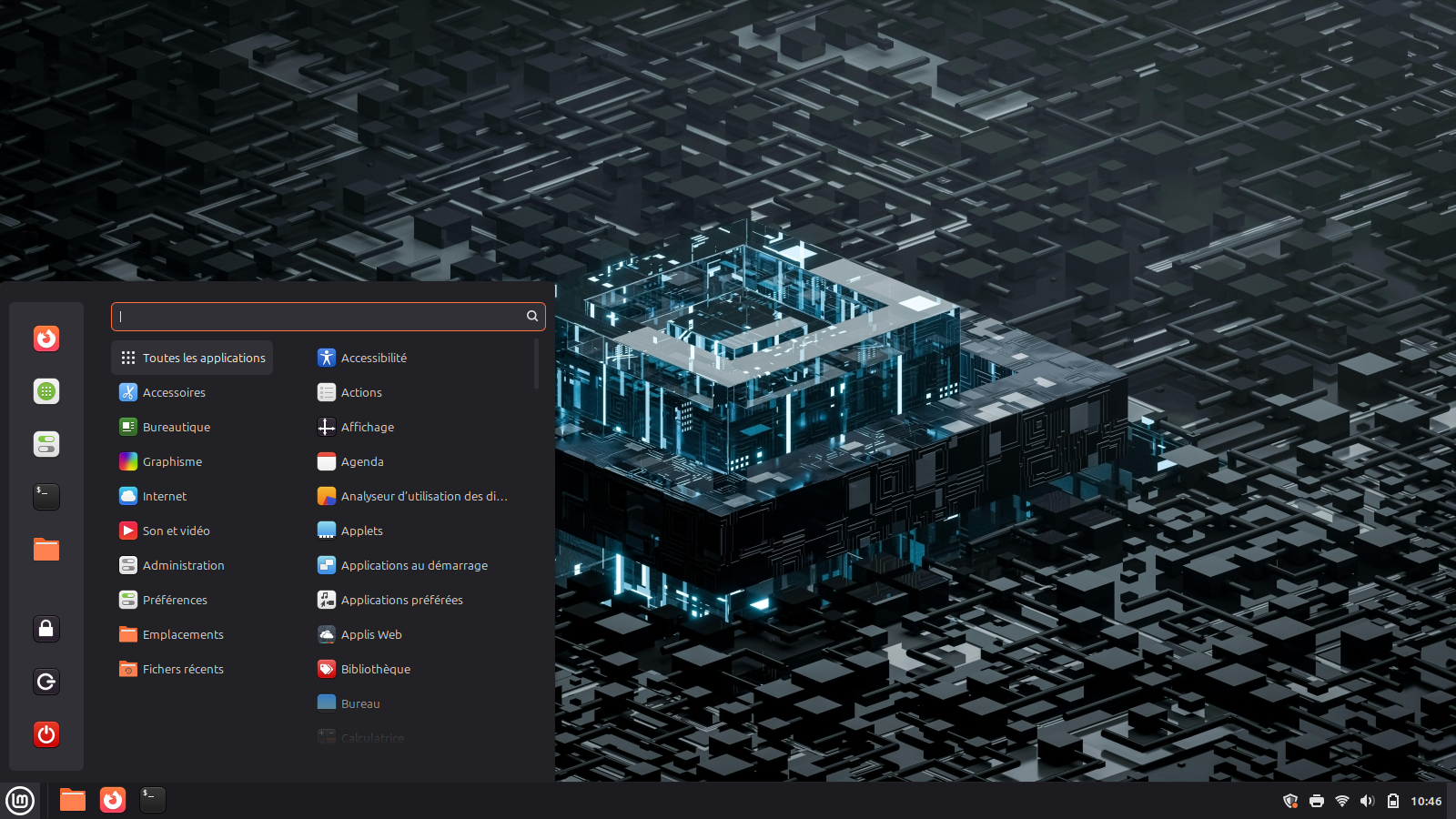Click the clock showing 10:46
1456x819 pixels.
pos(1425,801)
